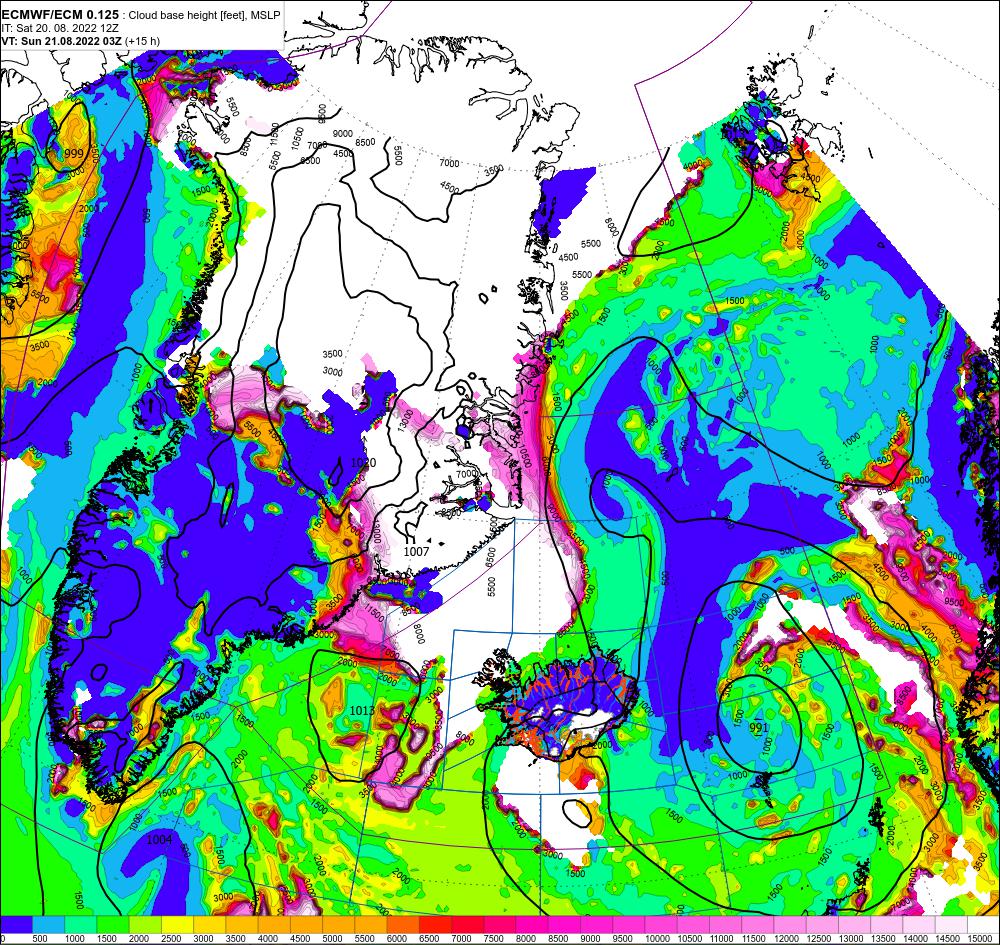Select the magenta 8000–8500 ft legend swatch
Screen dimensions: 1000x945
click(533, 925)
